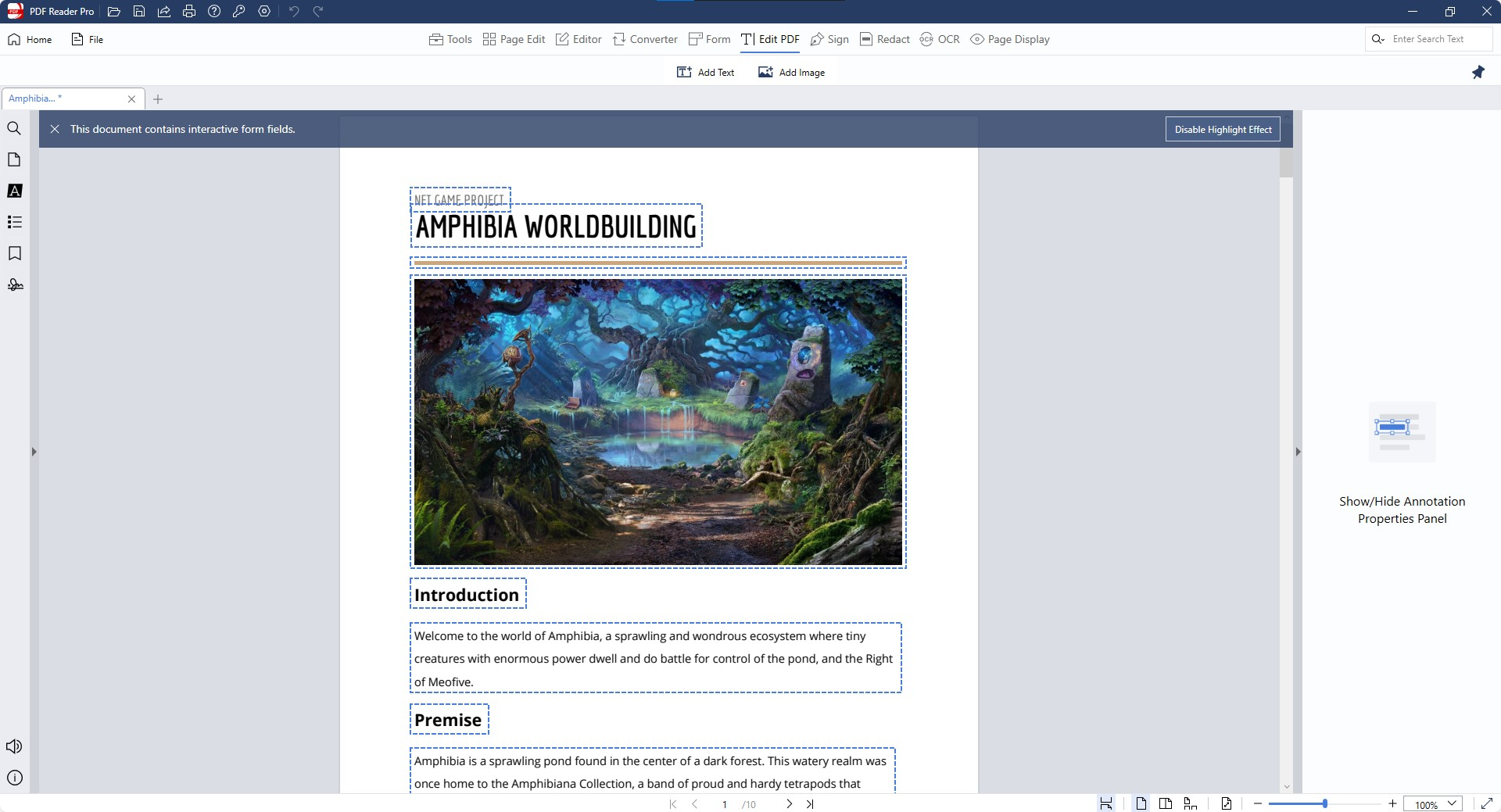Open the File menu
Screen dimensions: 1501x812
point(87,39)
